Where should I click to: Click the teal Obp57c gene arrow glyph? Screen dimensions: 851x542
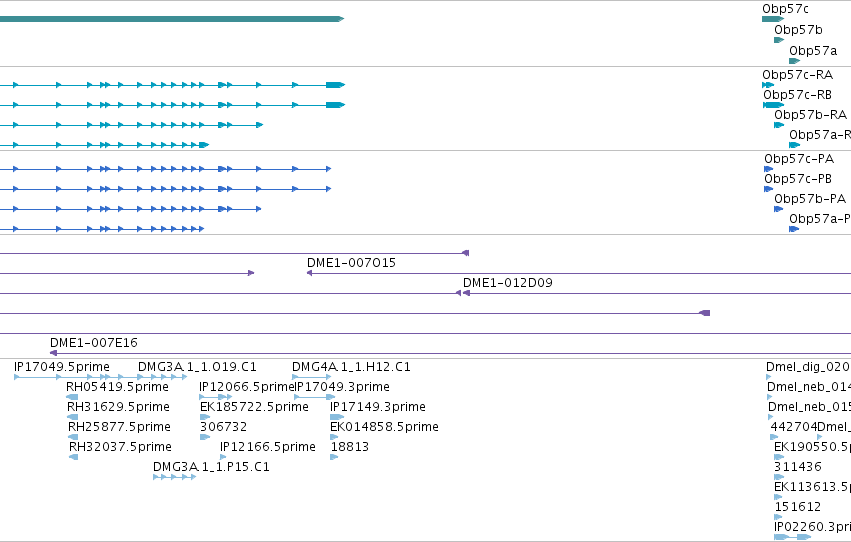pos(773,19)
